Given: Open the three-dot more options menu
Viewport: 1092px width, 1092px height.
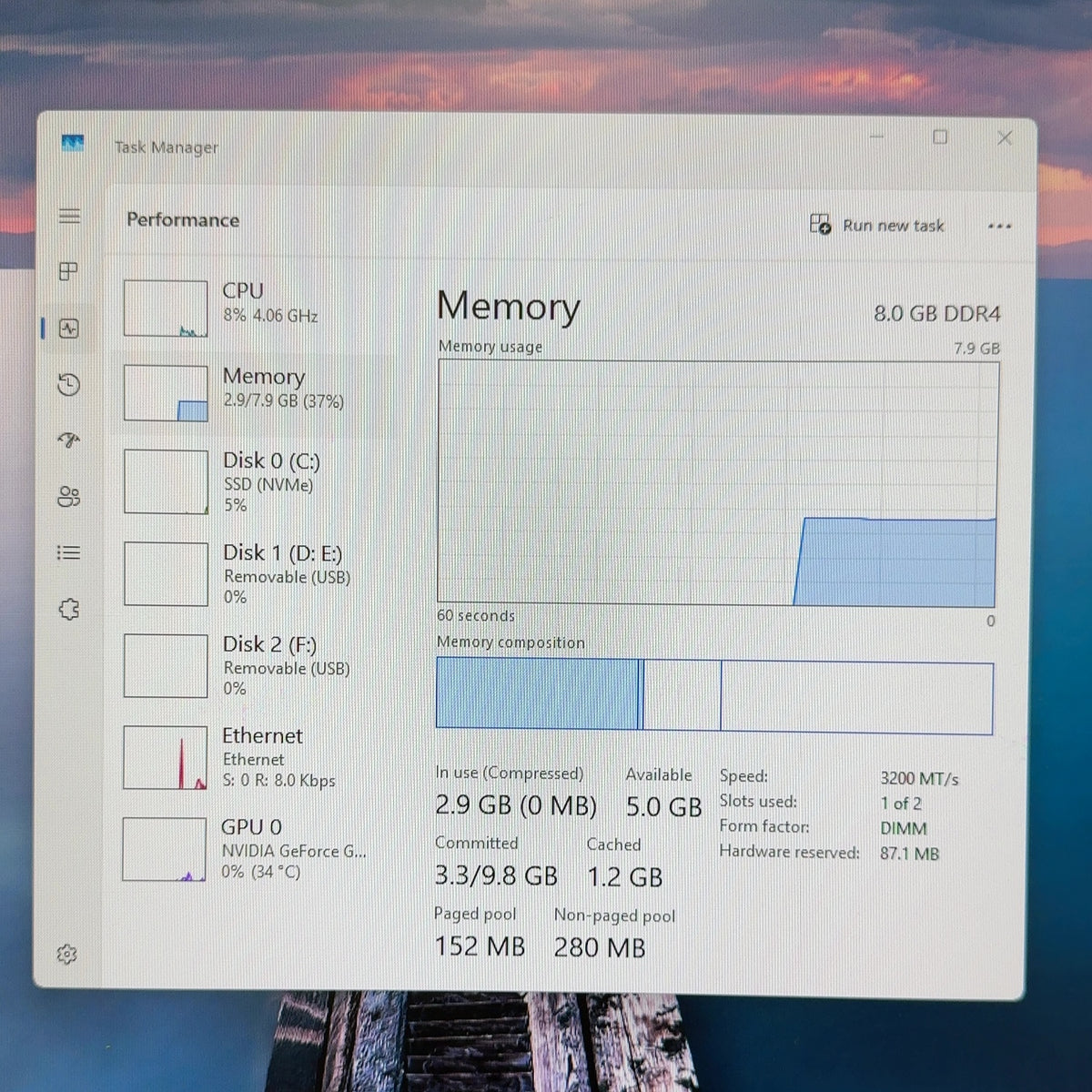Looking at the screenshot, I should coord(999,226).
